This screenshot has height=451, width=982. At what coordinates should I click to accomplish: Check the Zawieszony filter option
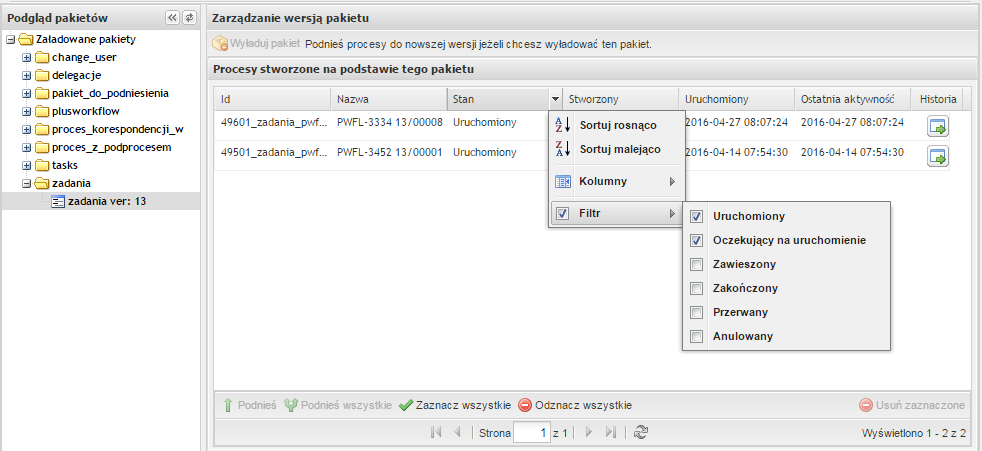tap(696, 264)
